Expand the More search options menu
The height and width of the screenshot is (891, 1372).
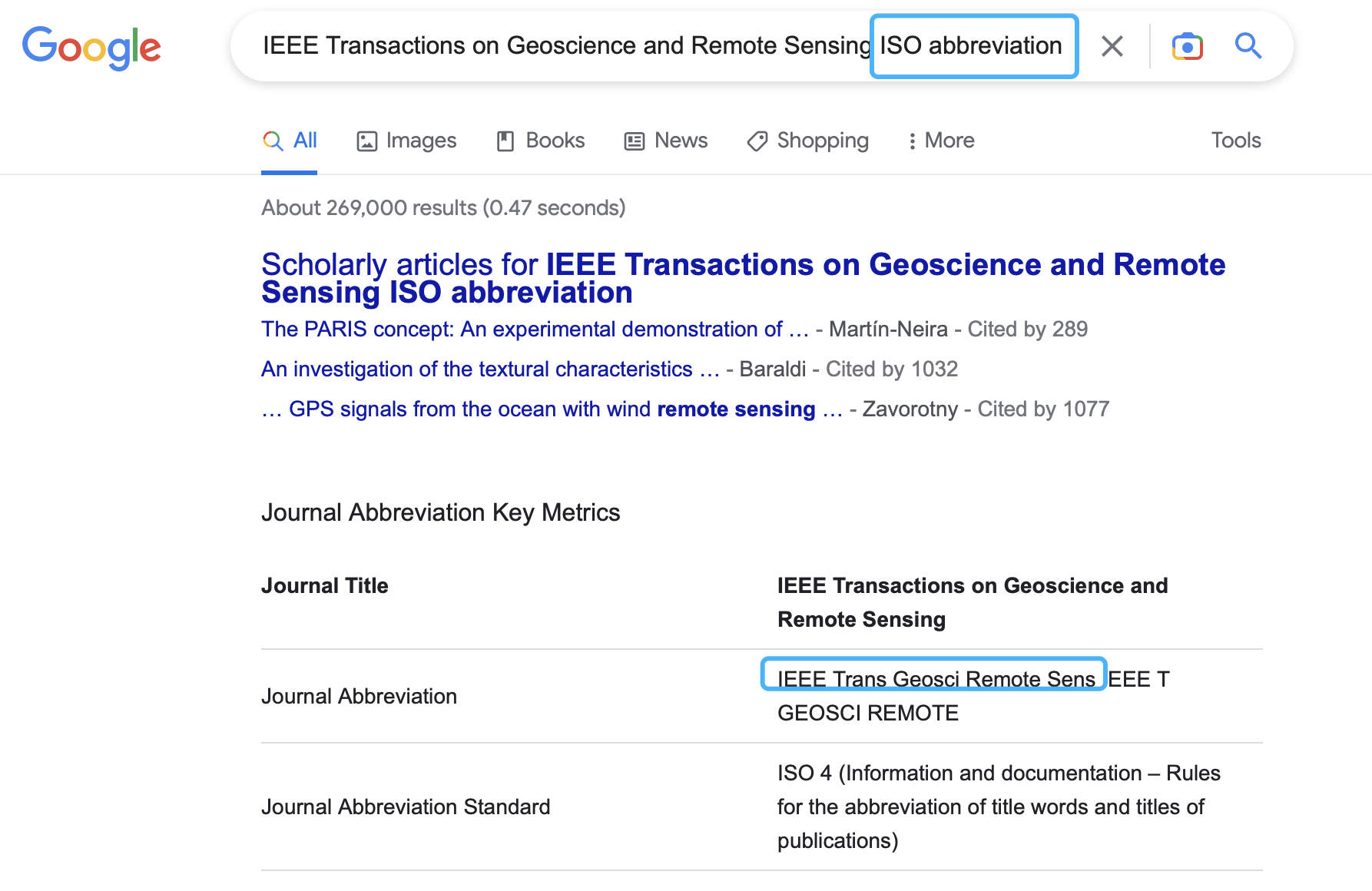[x=941, y=141]
